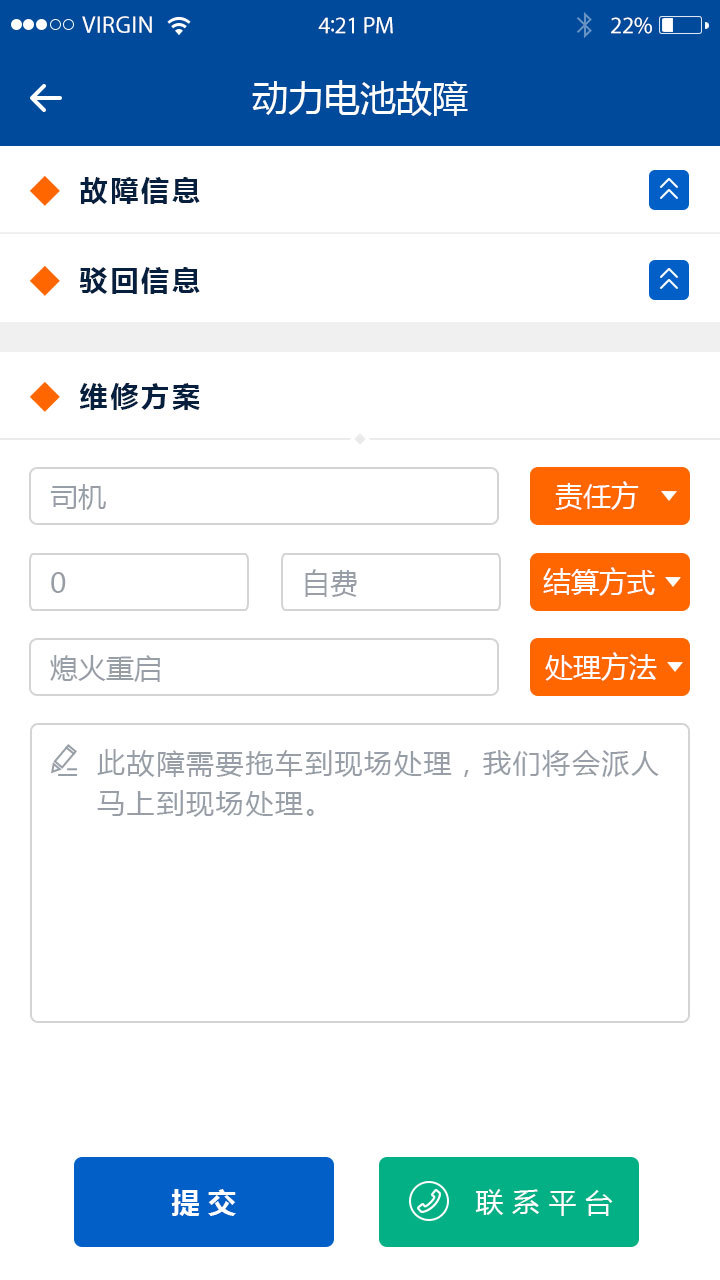Viewport: 720px width, 1280px height.
Task: Open the 结算方式 dropdown
Action: [x=609, y=582]
